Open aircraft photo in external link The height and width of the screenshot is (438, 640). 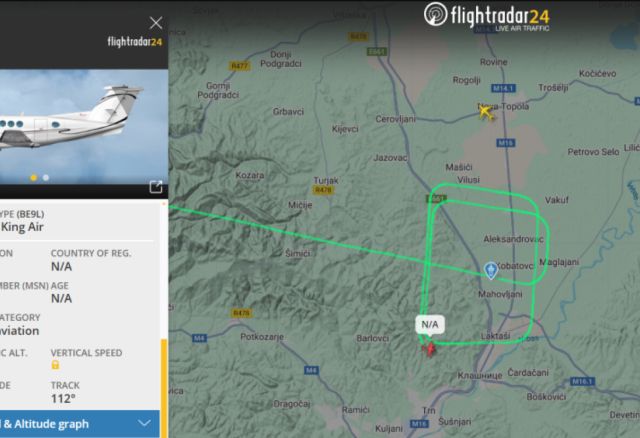pos(156,187)
